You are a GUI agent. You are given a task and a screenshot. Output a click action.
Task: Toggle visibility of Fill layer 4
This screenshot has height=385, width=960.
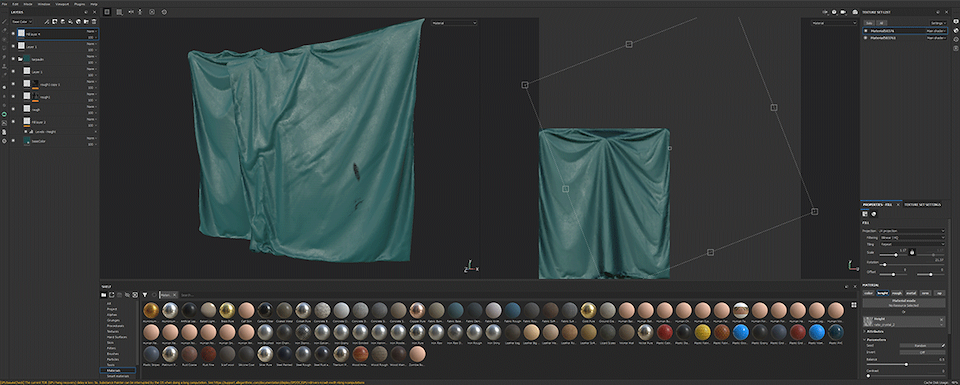coord(13,34)
